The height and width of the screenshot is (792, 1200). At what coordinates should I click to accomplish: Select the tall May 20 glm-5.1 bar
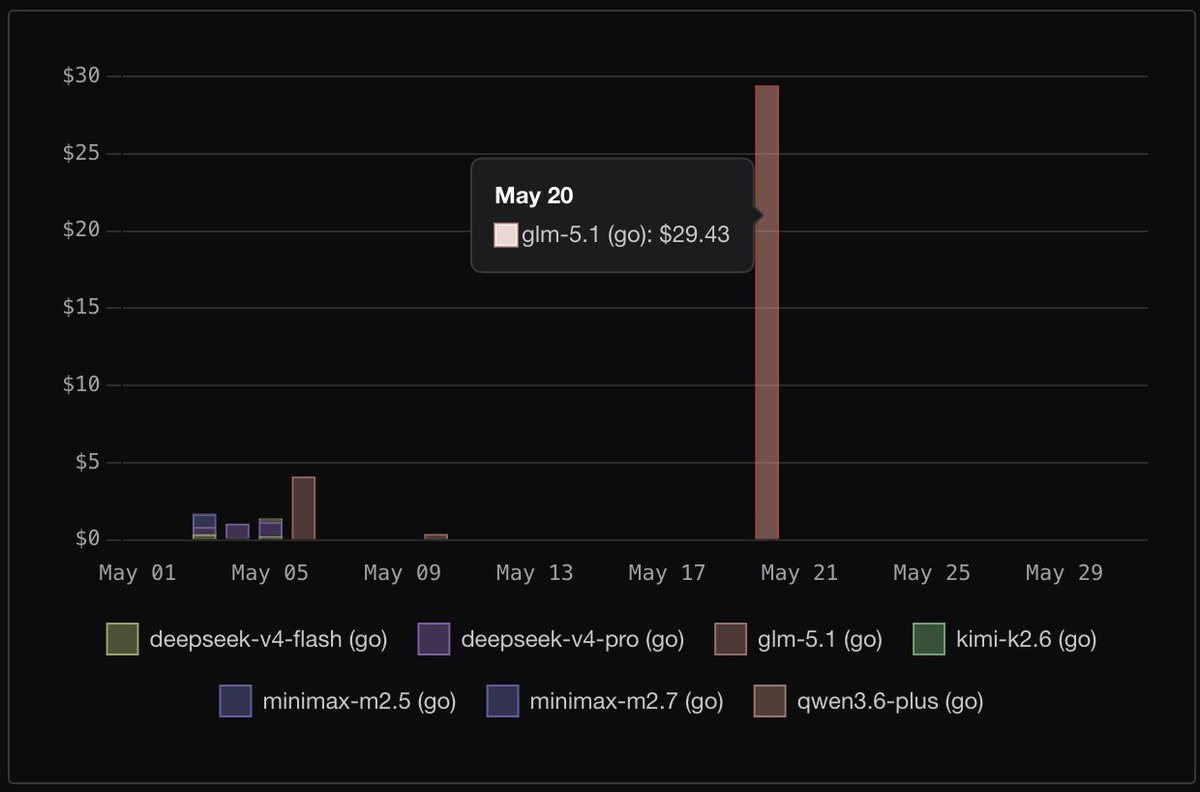[767, 313]
